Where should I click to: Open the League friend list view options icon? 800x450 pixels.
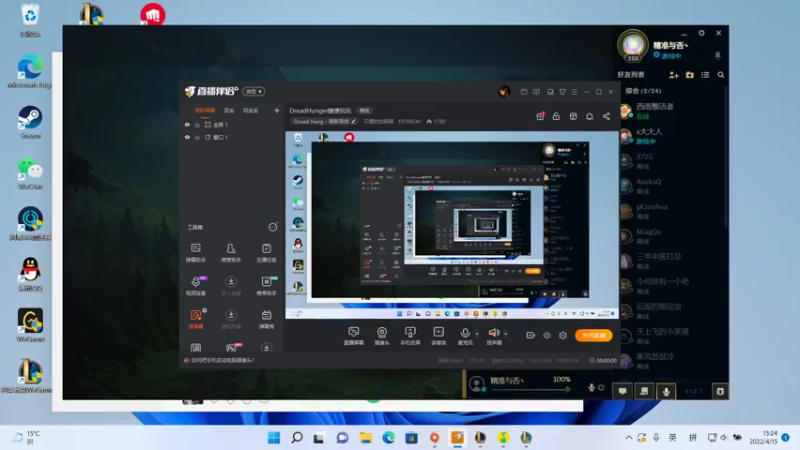705,75
